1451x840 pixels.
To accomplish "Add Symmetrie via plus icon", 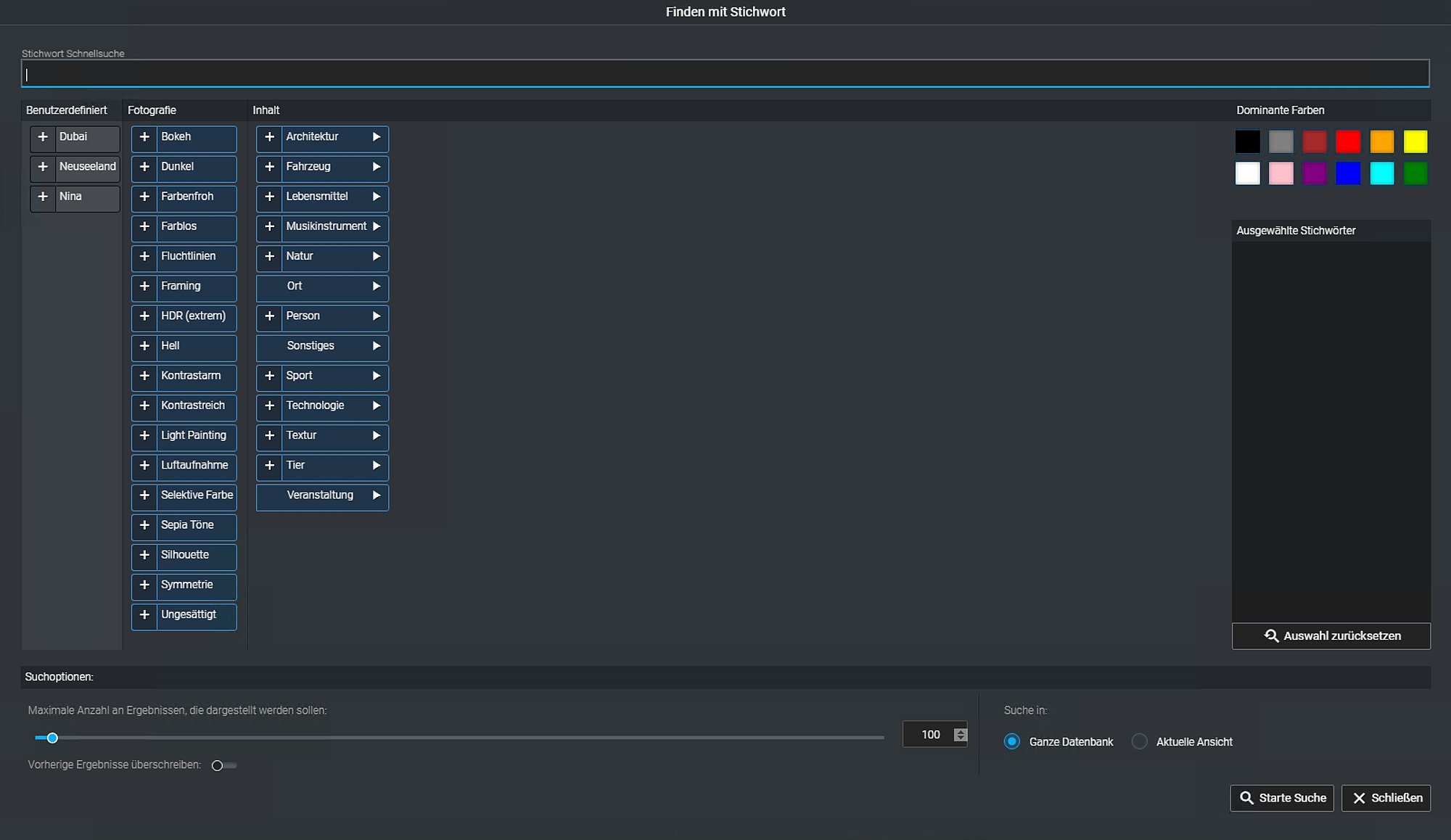I will pyautogui.click(x=144, y=585).
